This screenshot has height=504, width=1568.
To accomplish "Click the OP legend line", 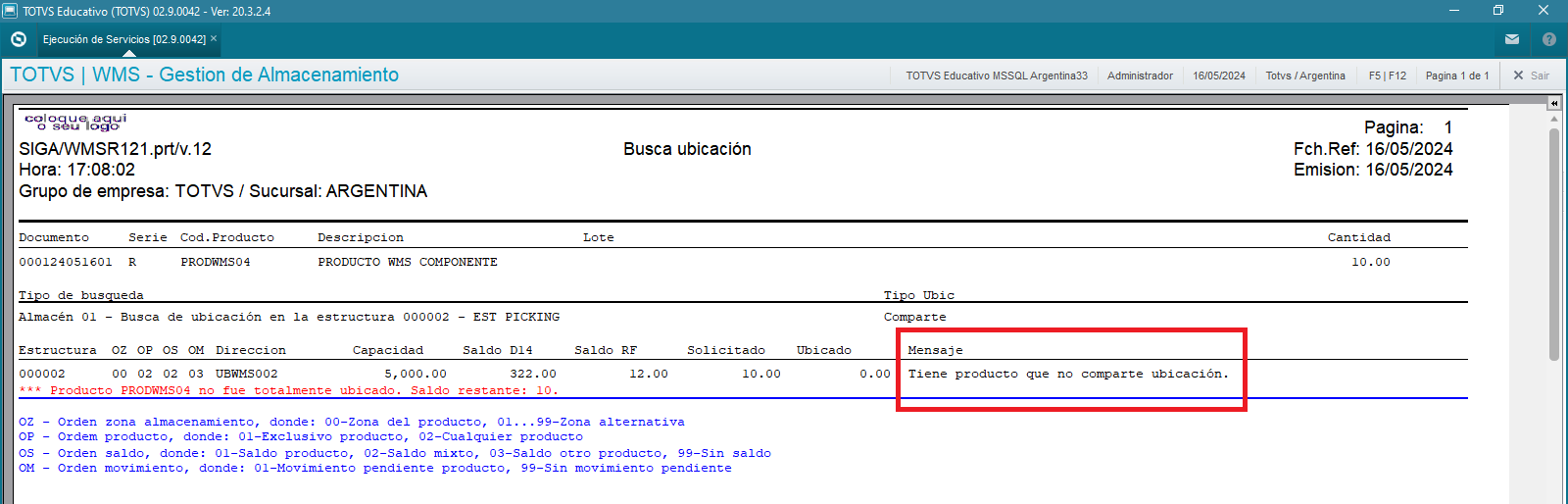I will click(301, 436).
